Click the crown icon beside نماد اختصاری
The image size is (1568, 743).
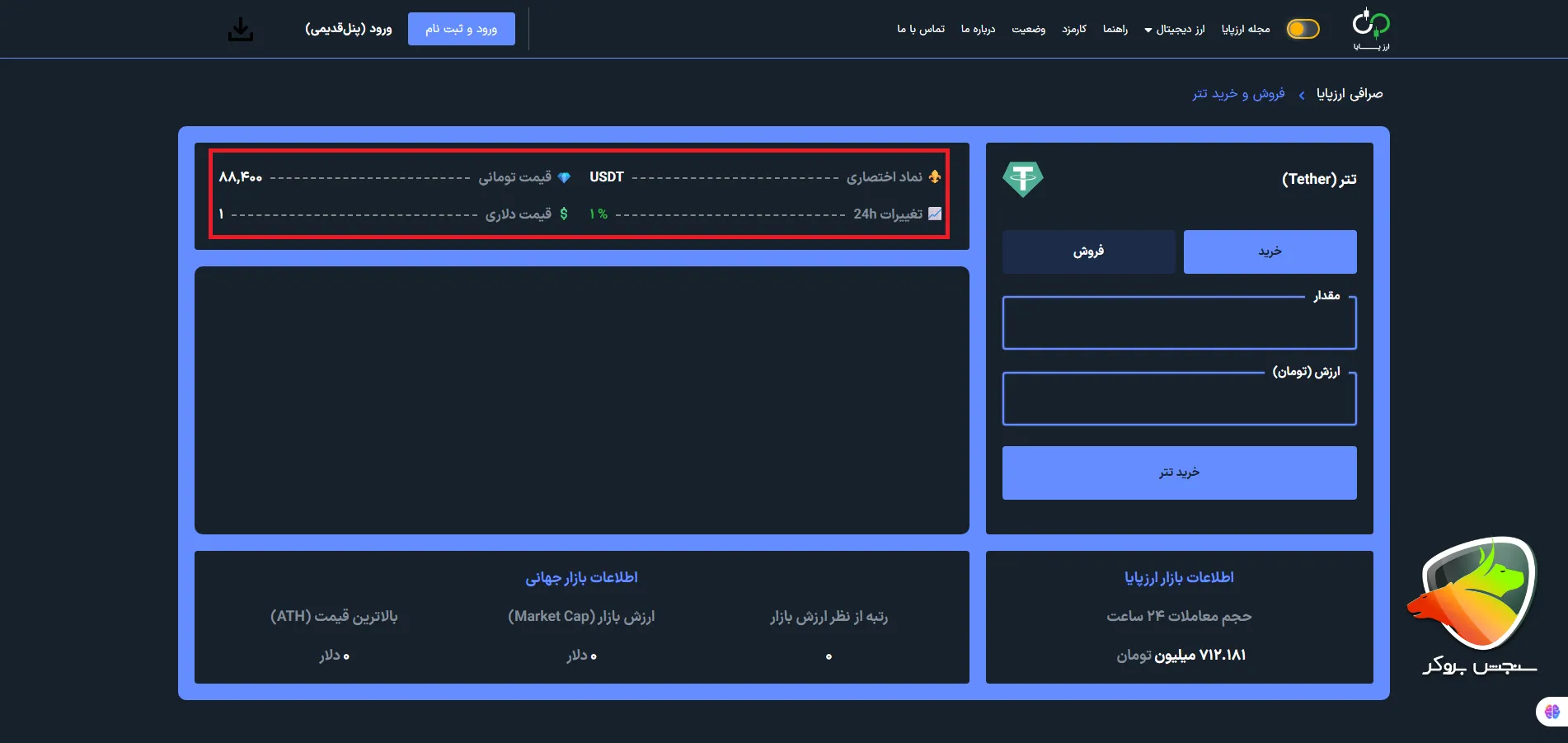[934, 176]
